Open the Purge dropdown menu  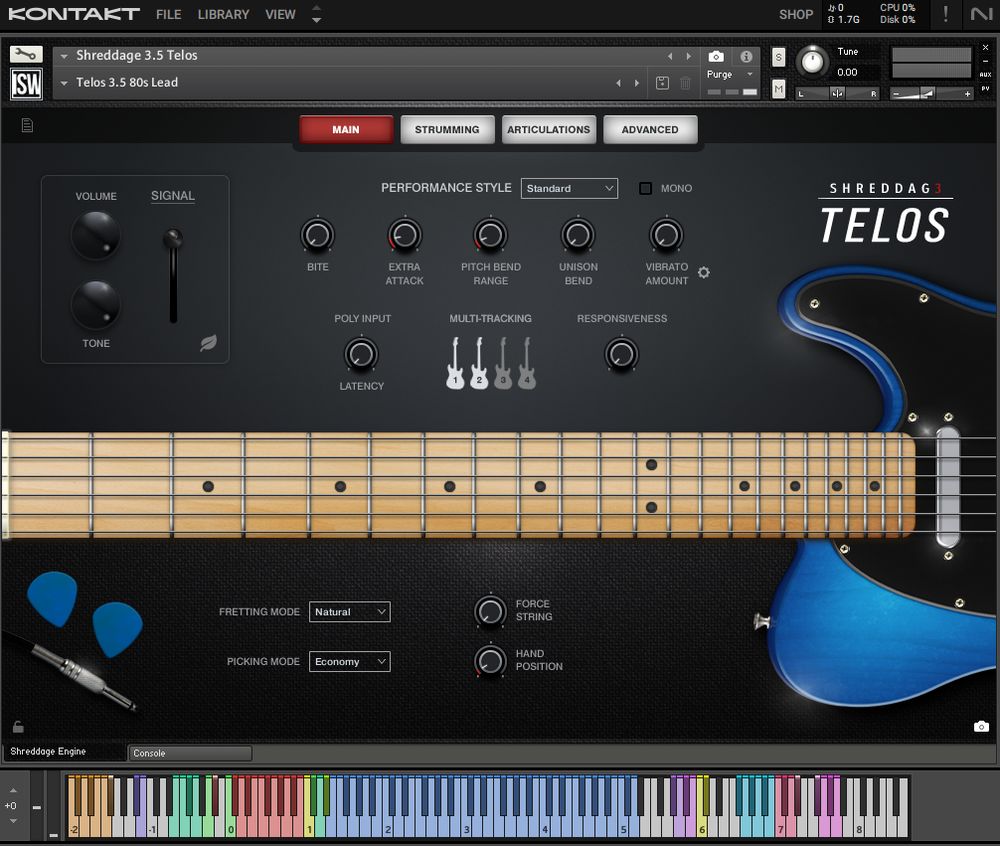(x=731, y=75)
